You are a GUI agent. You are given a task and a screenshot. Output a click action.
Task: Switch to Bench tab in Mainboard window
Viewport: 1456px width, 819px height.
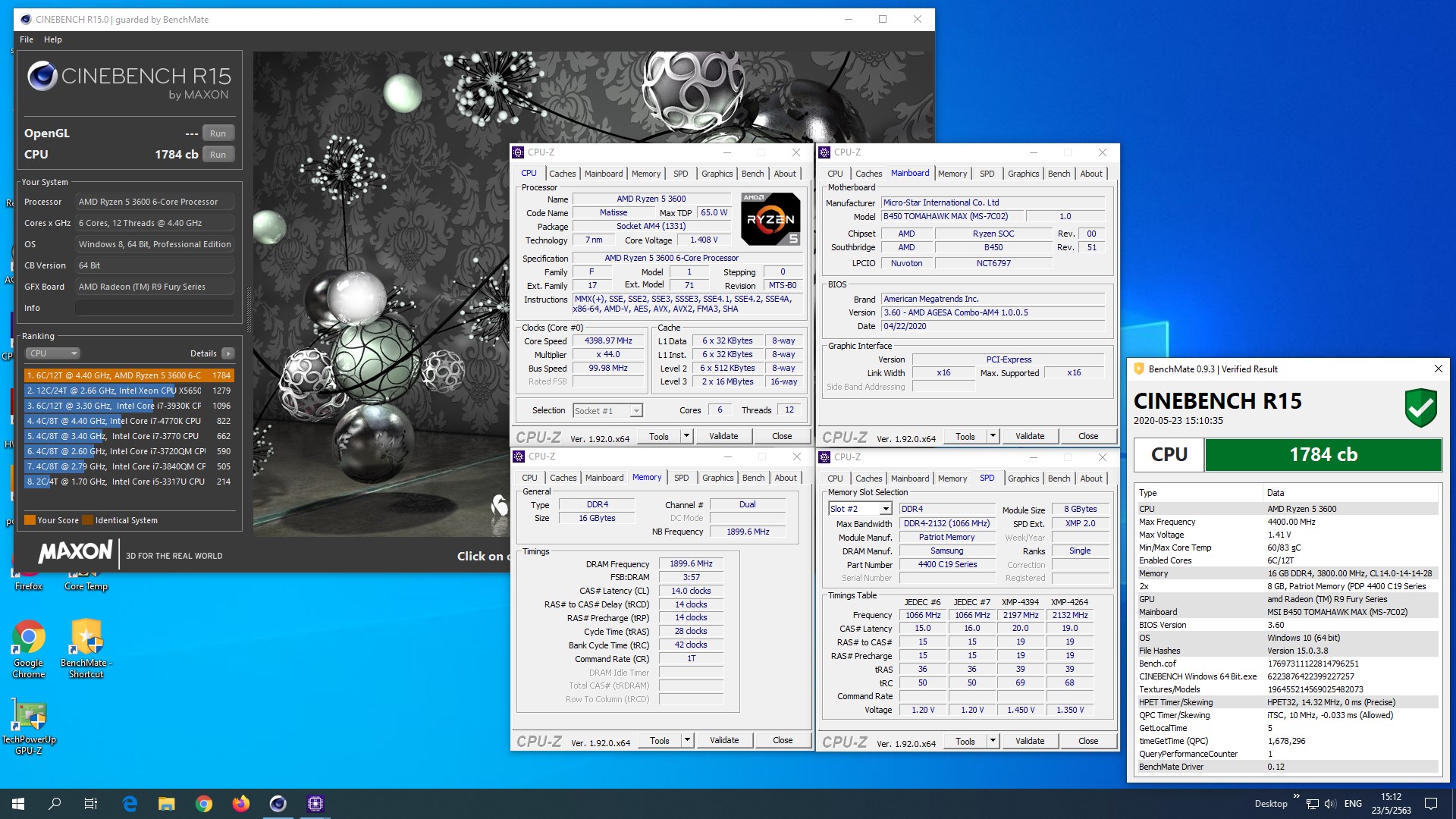(1059, 174)
